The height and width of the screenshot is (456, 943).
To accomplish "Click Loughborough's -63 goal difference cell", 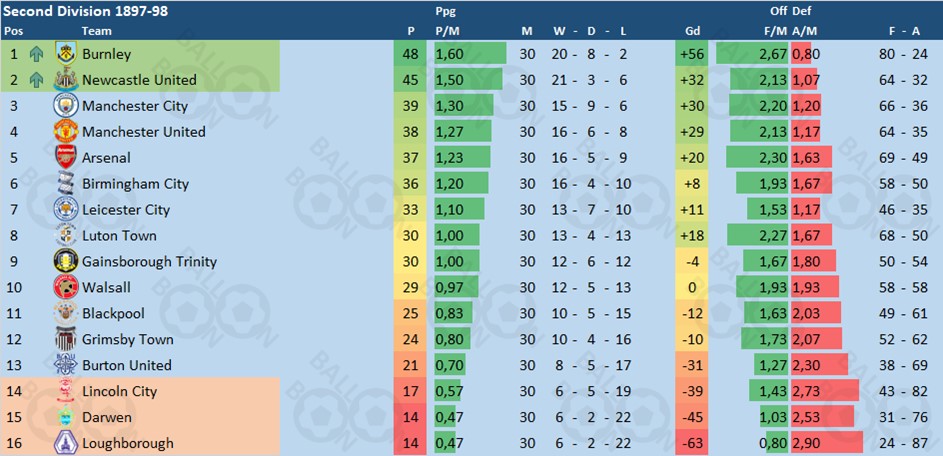I will (692, 443).
